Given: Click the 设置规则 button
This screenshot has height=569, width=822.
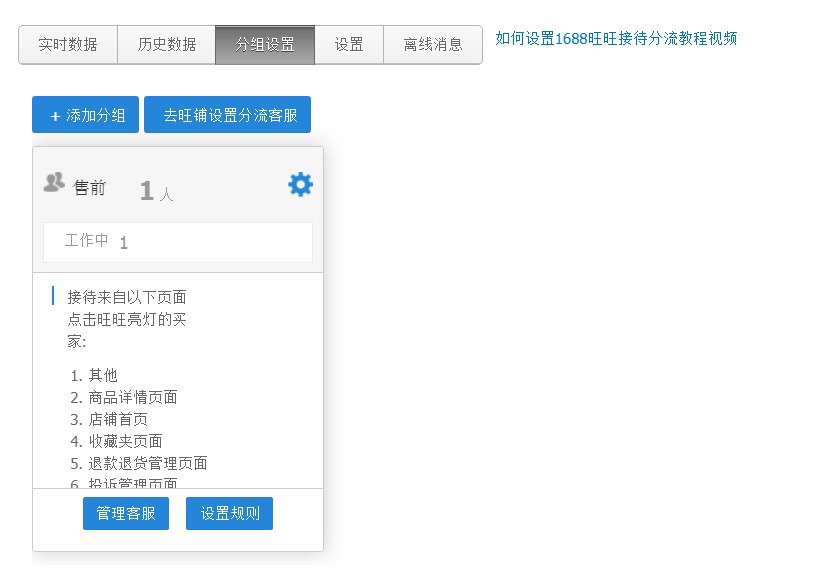Looking at the screenshot, I should tap(230, 513).
